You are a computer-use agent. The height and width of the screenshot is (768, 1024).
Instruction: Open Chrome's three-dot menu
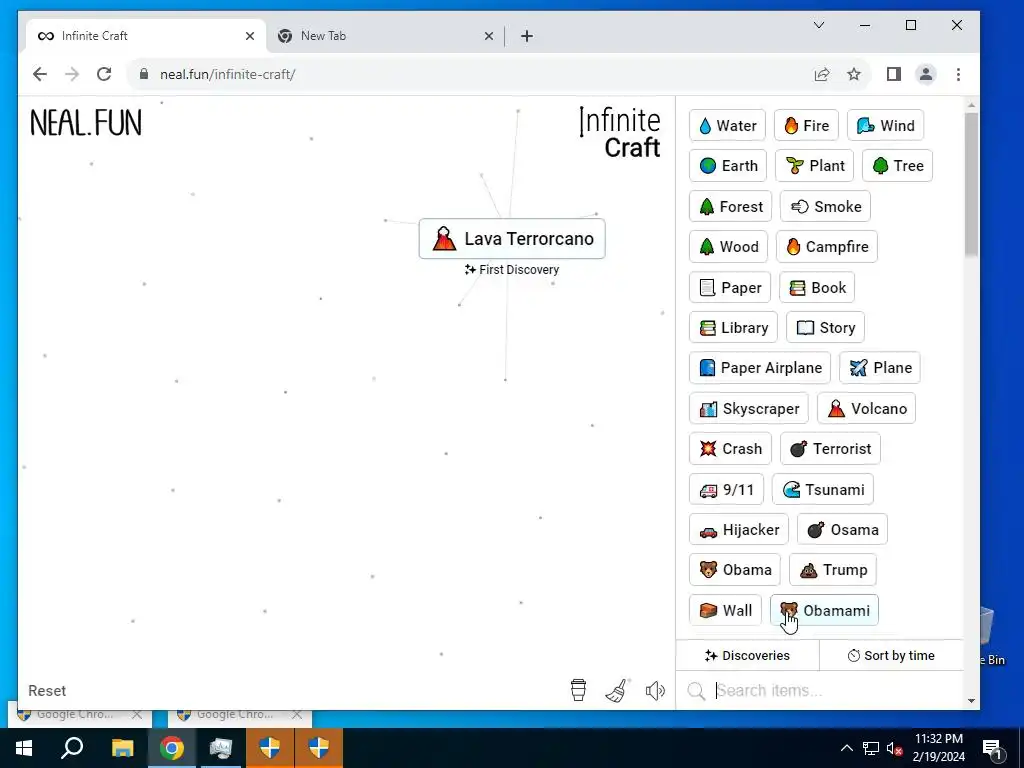pos(958,74)
